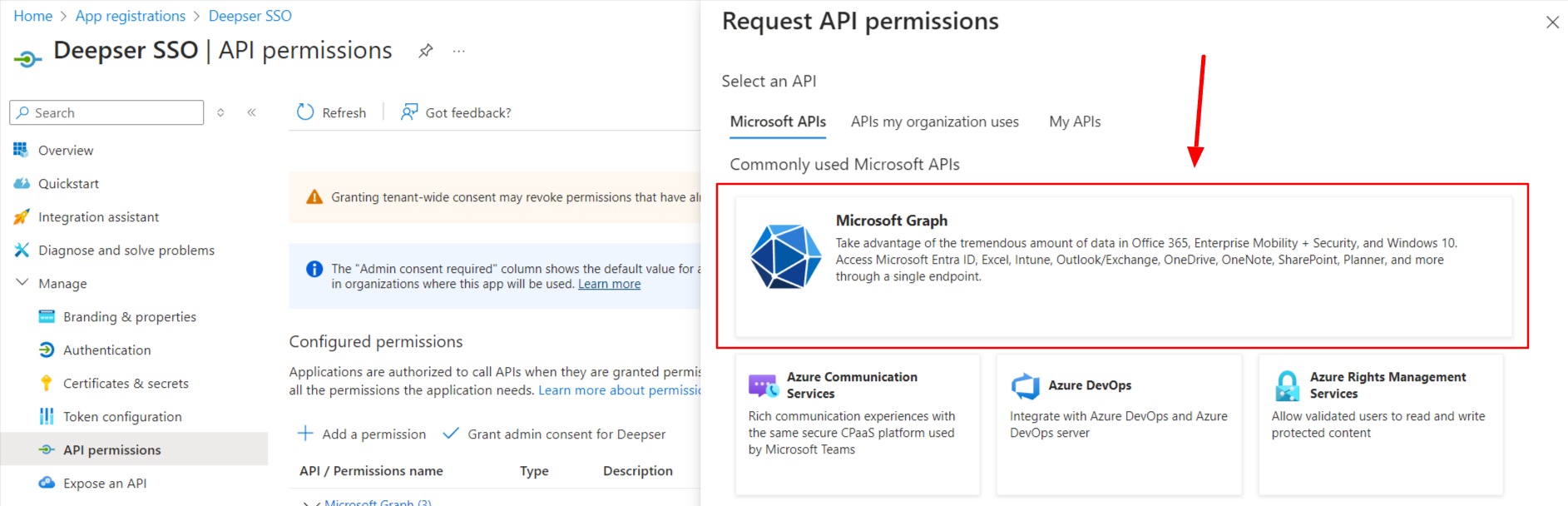
Task: Click Add a permission button
Action: click(x=362, y=434)
